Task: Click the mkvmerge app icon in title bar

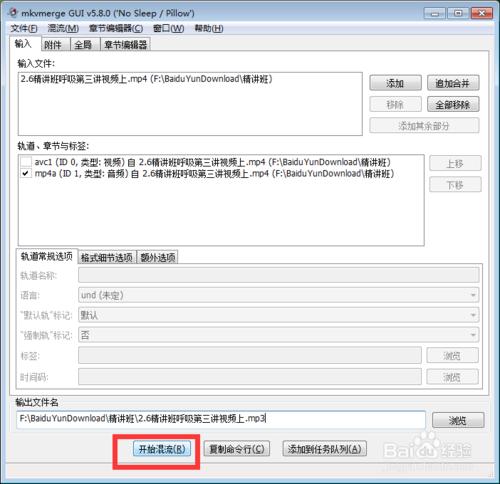Action: pyautogui.click(x=13, y=13)
